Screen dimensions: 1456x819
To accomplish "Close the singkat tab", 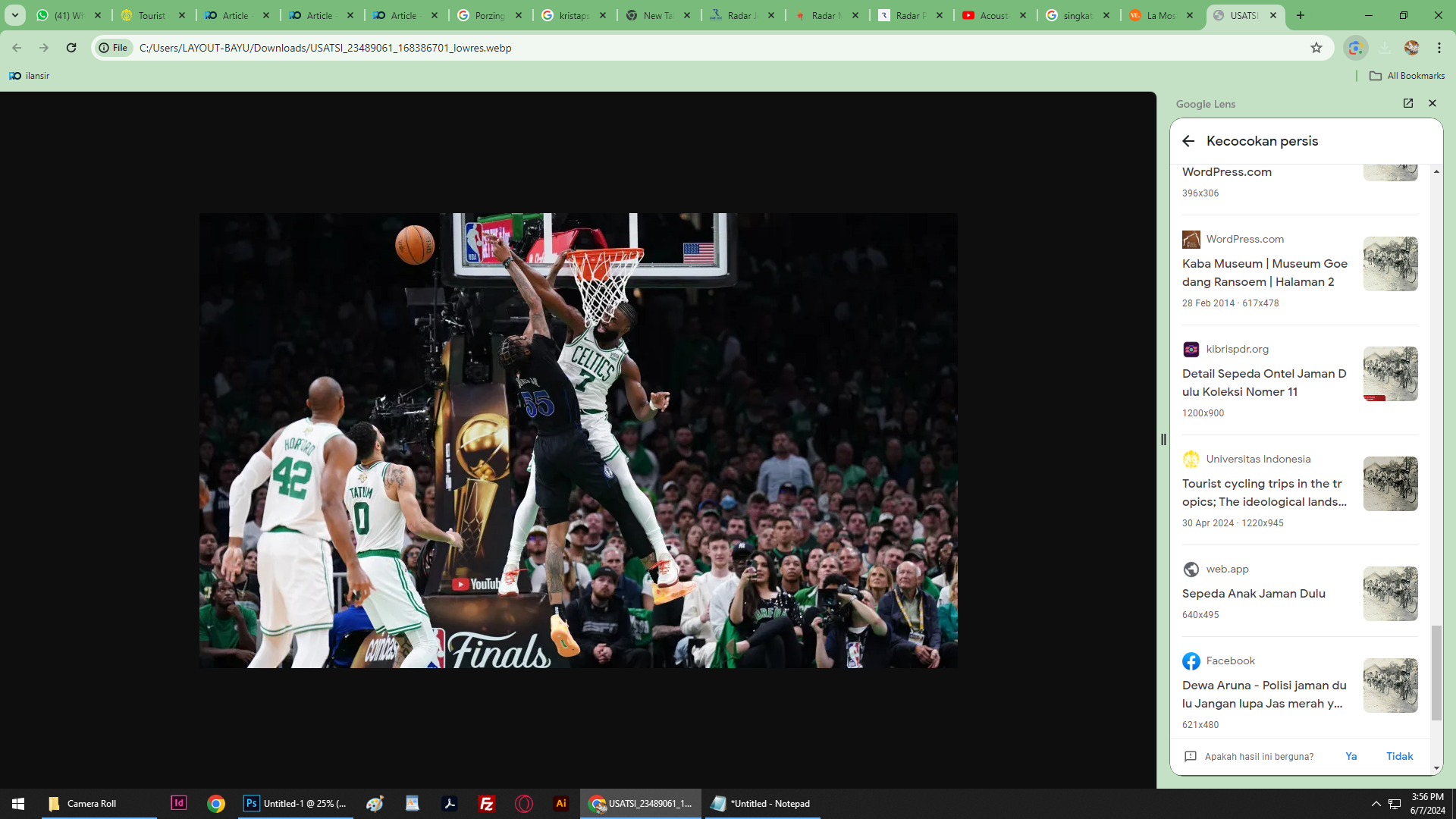I will 1106,15.
